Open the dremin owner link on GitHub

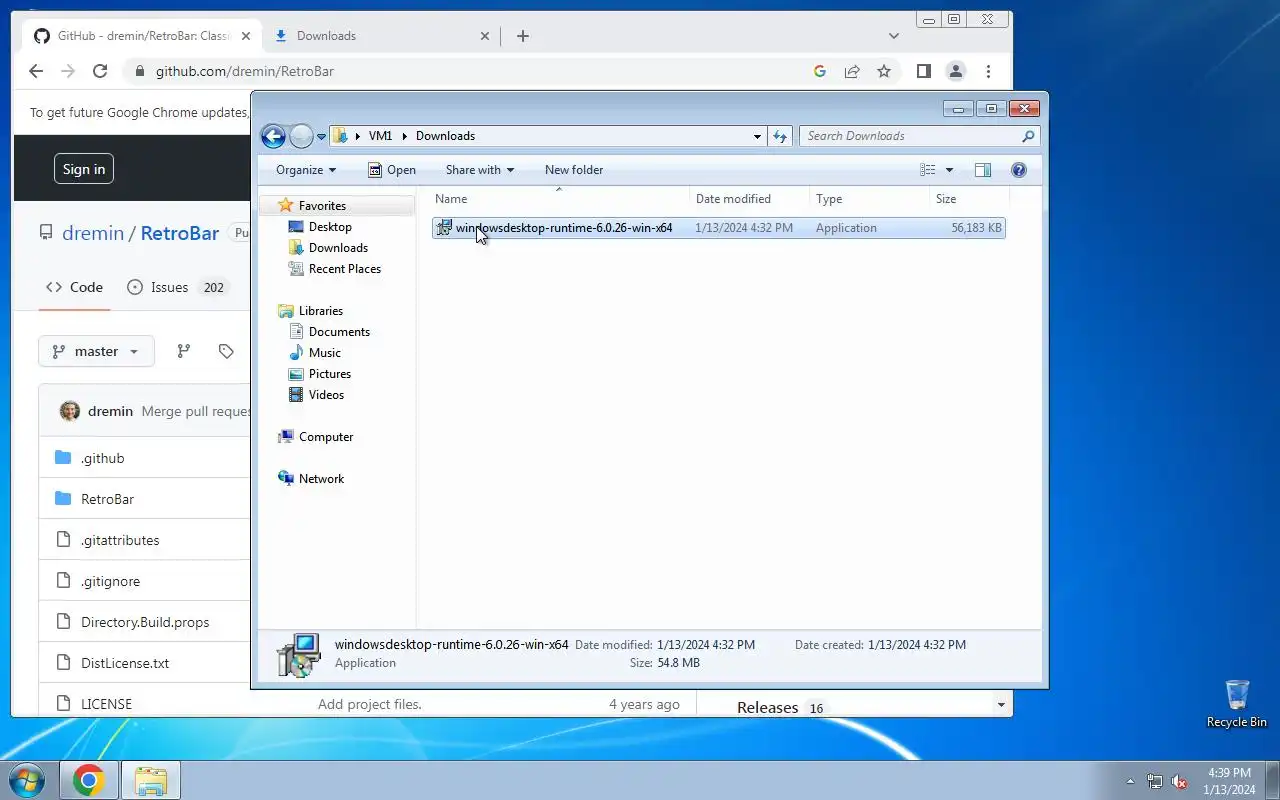coord(93,233)
